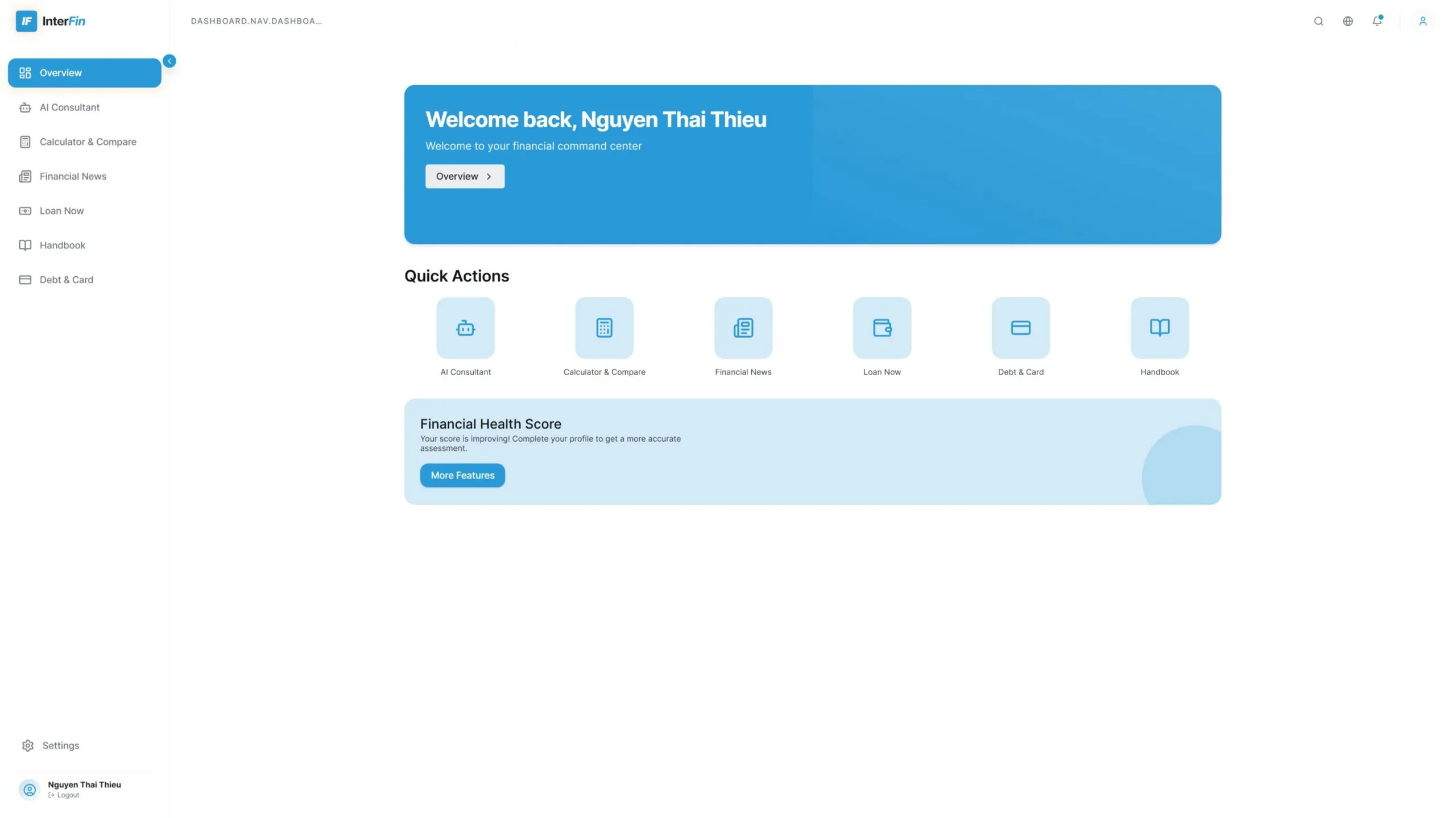Click Financial News quick action newspaper icon

pyautogui.click(x=743, y=328)
